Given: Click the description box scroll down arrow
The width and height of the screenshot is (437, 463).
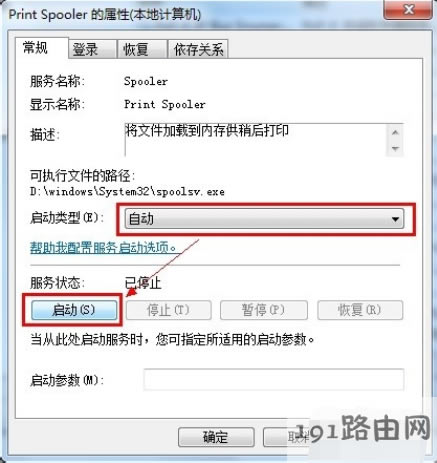Looking at the screenshot, I should (x=395, y=148).
